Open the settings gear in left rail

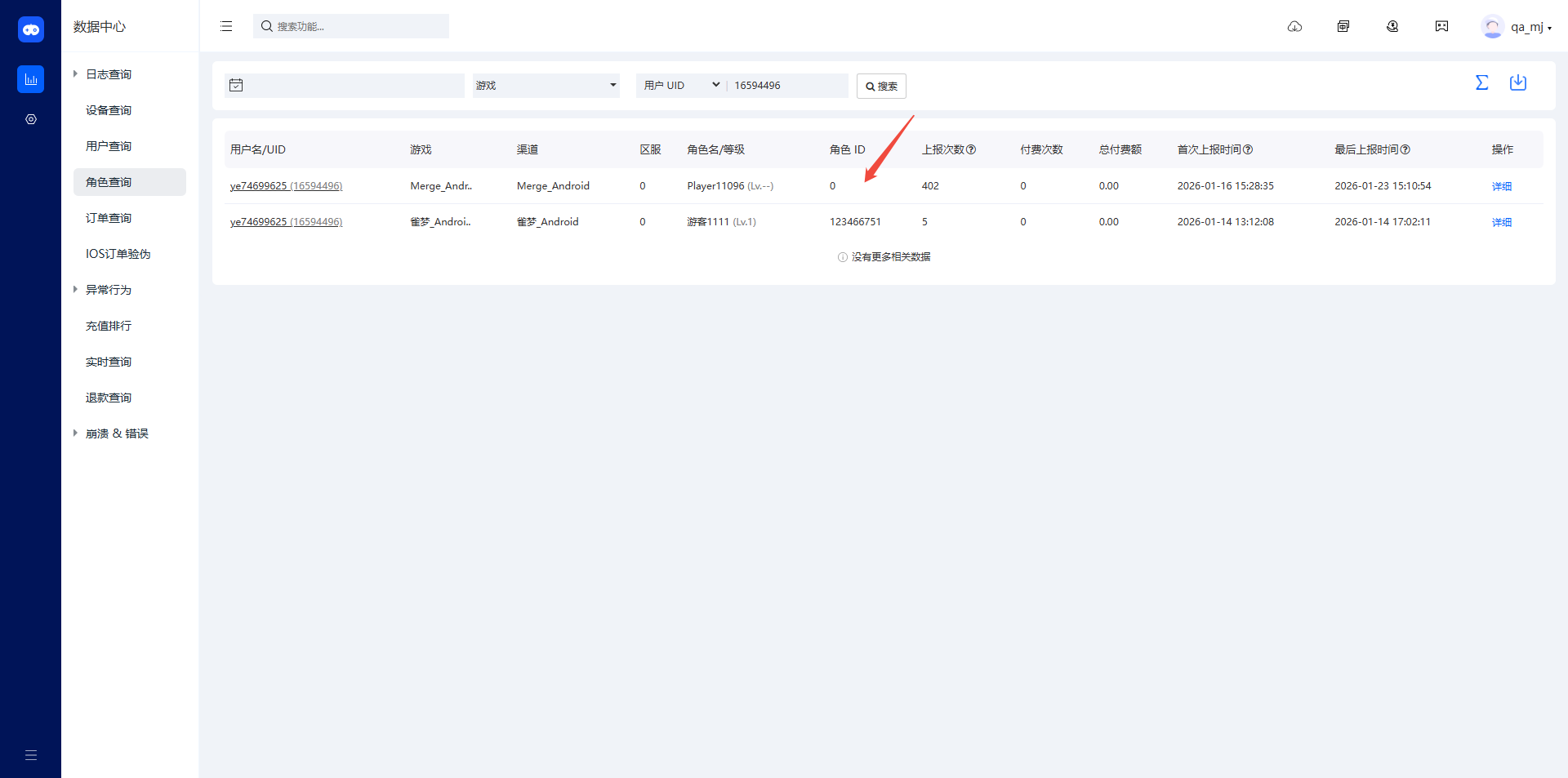[x=31, y=119]
